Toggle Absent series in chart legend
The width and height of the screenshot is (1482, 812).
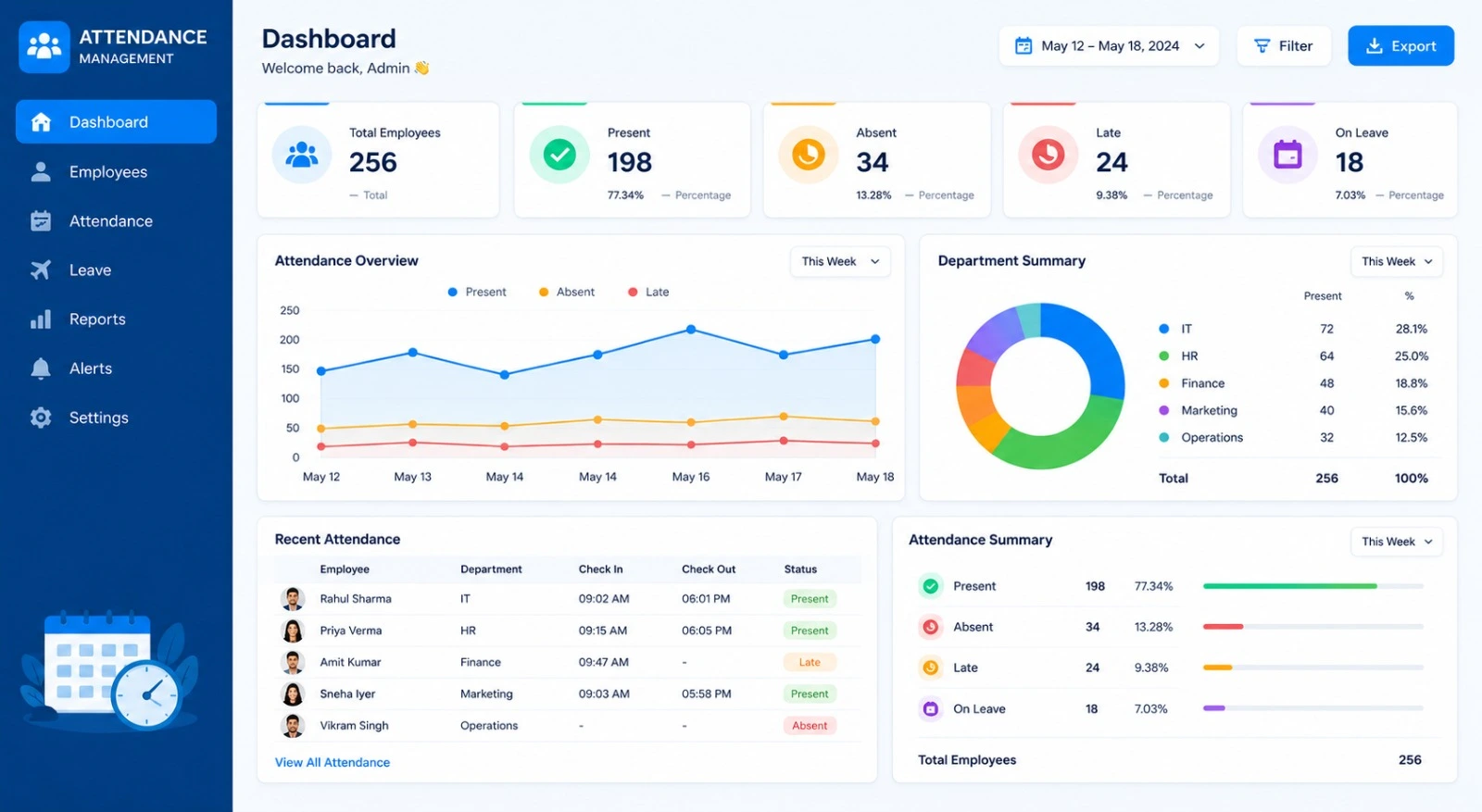coord(567,292)
